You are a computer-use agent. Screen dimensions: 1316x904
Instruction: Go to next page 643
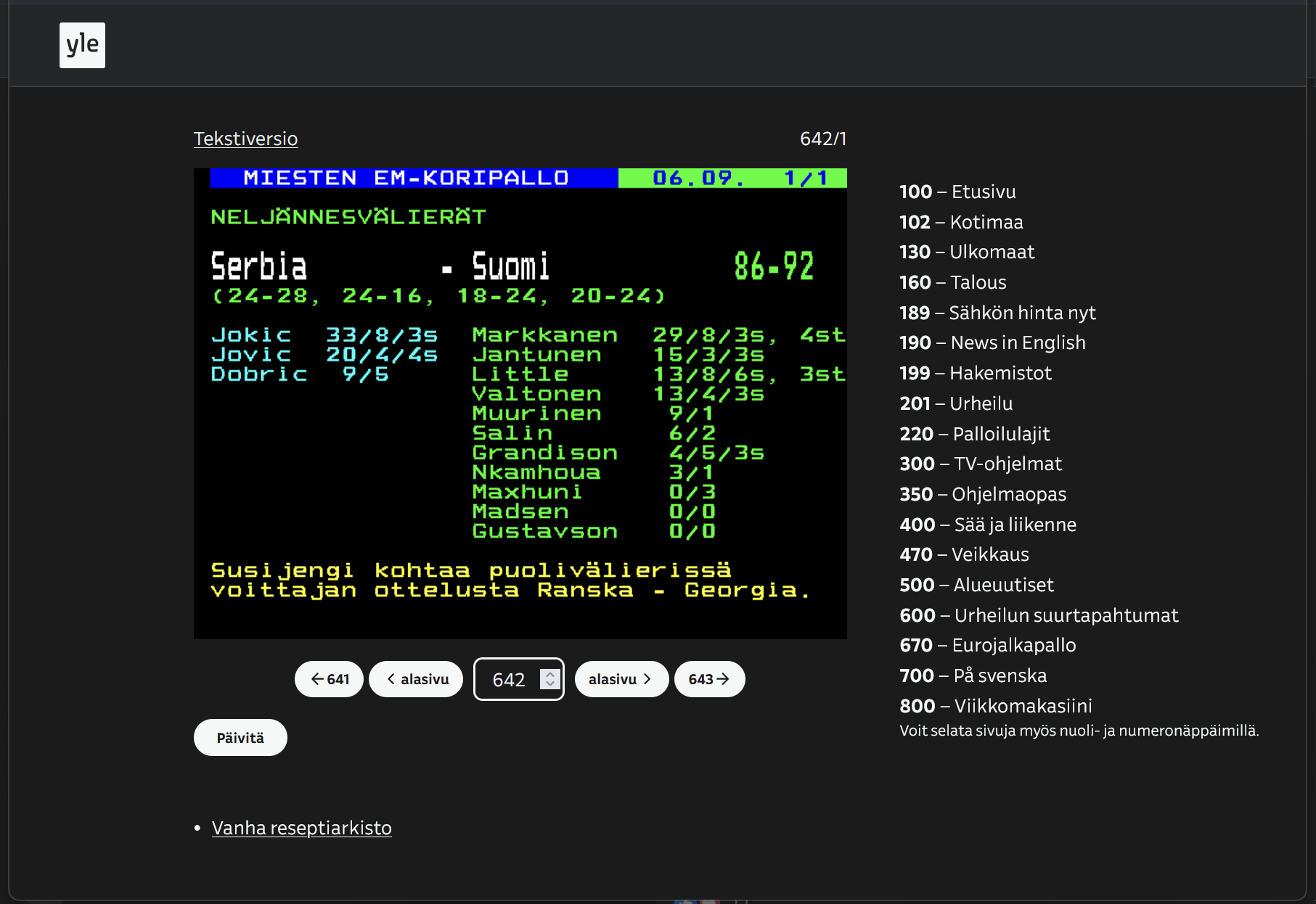point(708,679)
